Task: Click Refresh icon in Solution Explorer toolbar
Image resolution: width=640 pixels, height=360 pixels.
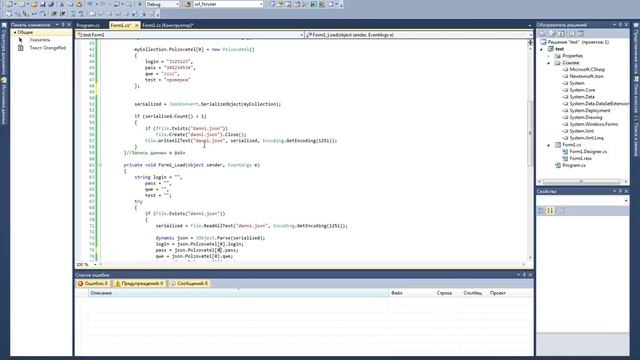Action: click(x=561, y=33)
